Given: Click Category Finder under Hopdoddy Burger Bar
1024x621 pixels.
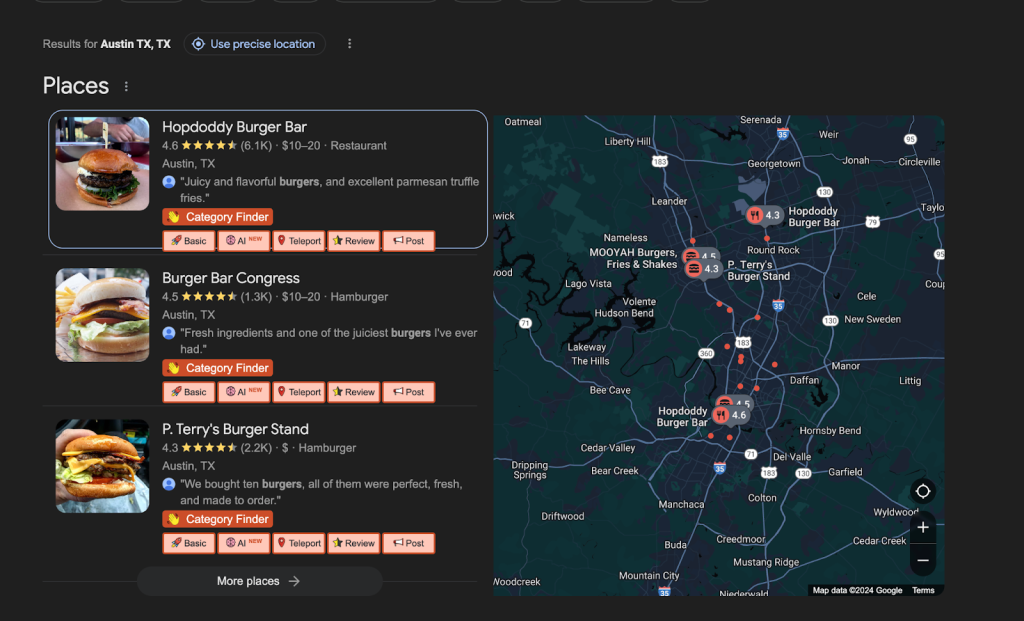Looking at the screenshot, I should [x=217, y=217].
